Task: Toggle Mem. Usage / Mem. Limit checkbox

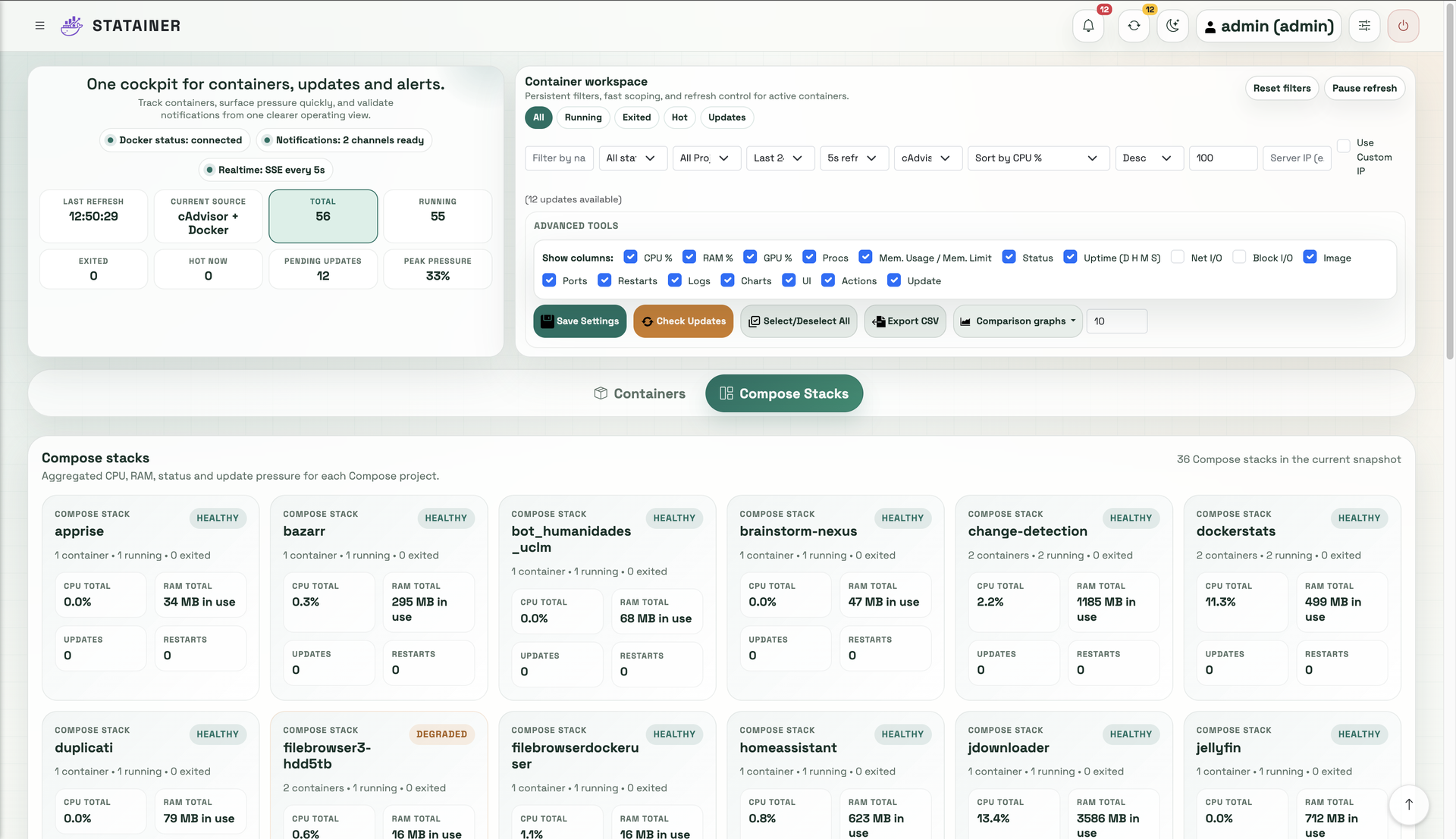Action: 865,257
